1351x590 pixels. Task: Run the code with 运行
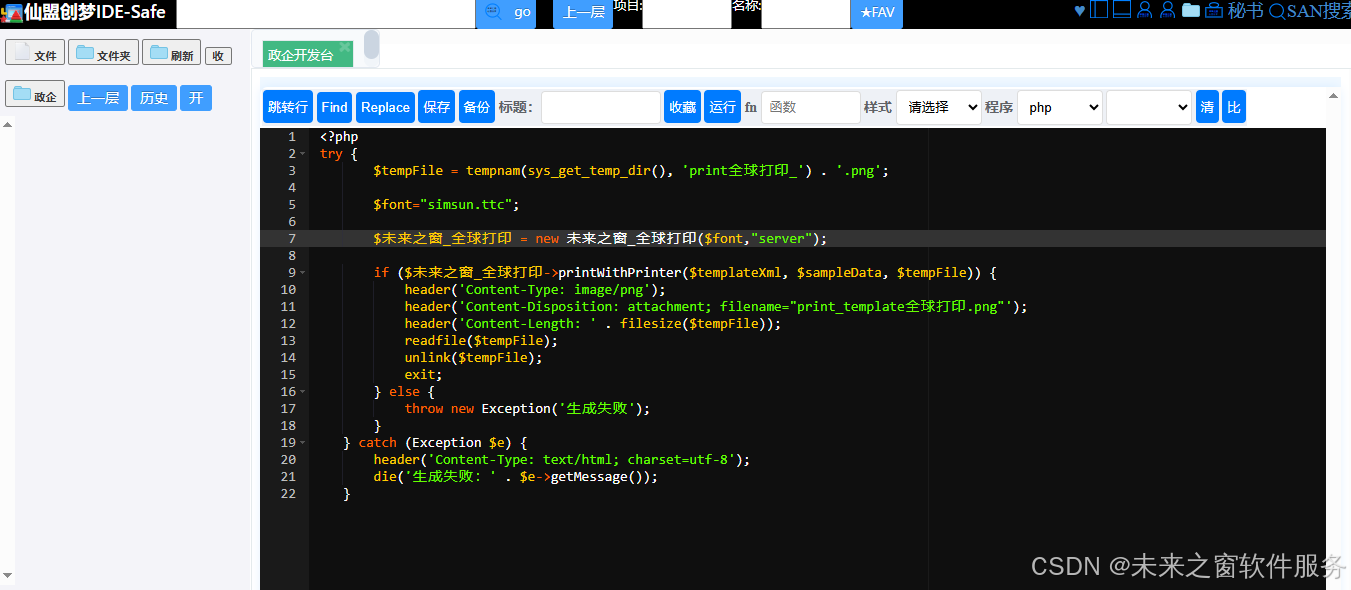(723, 107)
